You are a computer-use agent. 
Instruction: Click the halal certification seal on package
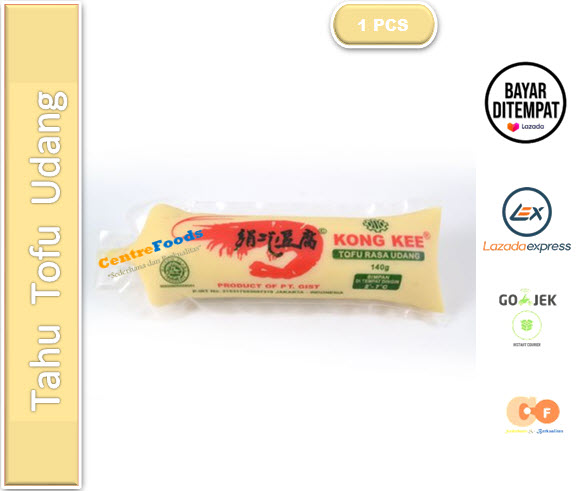coord(174,270)
